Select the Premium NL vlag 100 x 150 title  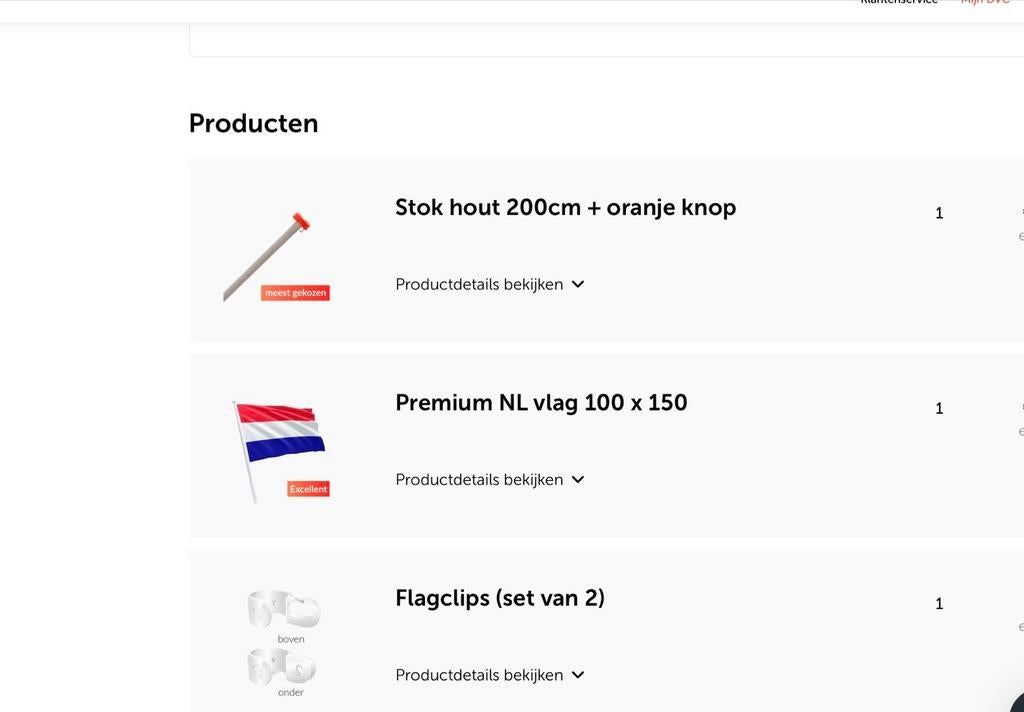tap(541, 403)
